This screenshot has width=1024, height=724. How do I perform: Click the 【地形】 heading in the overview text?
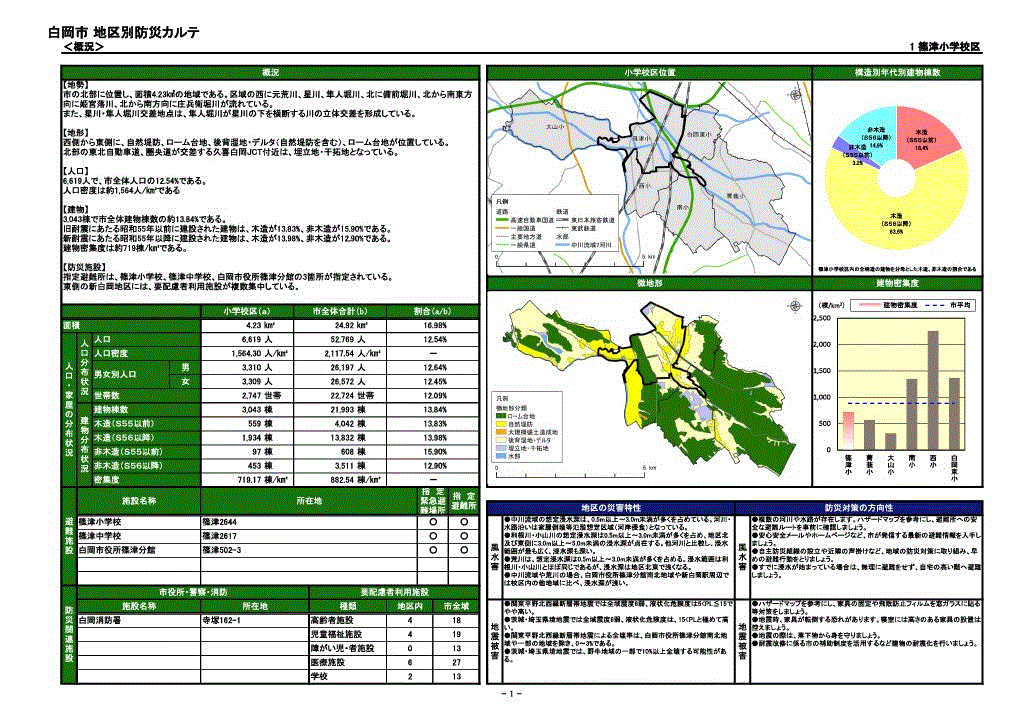coord(76,133)
